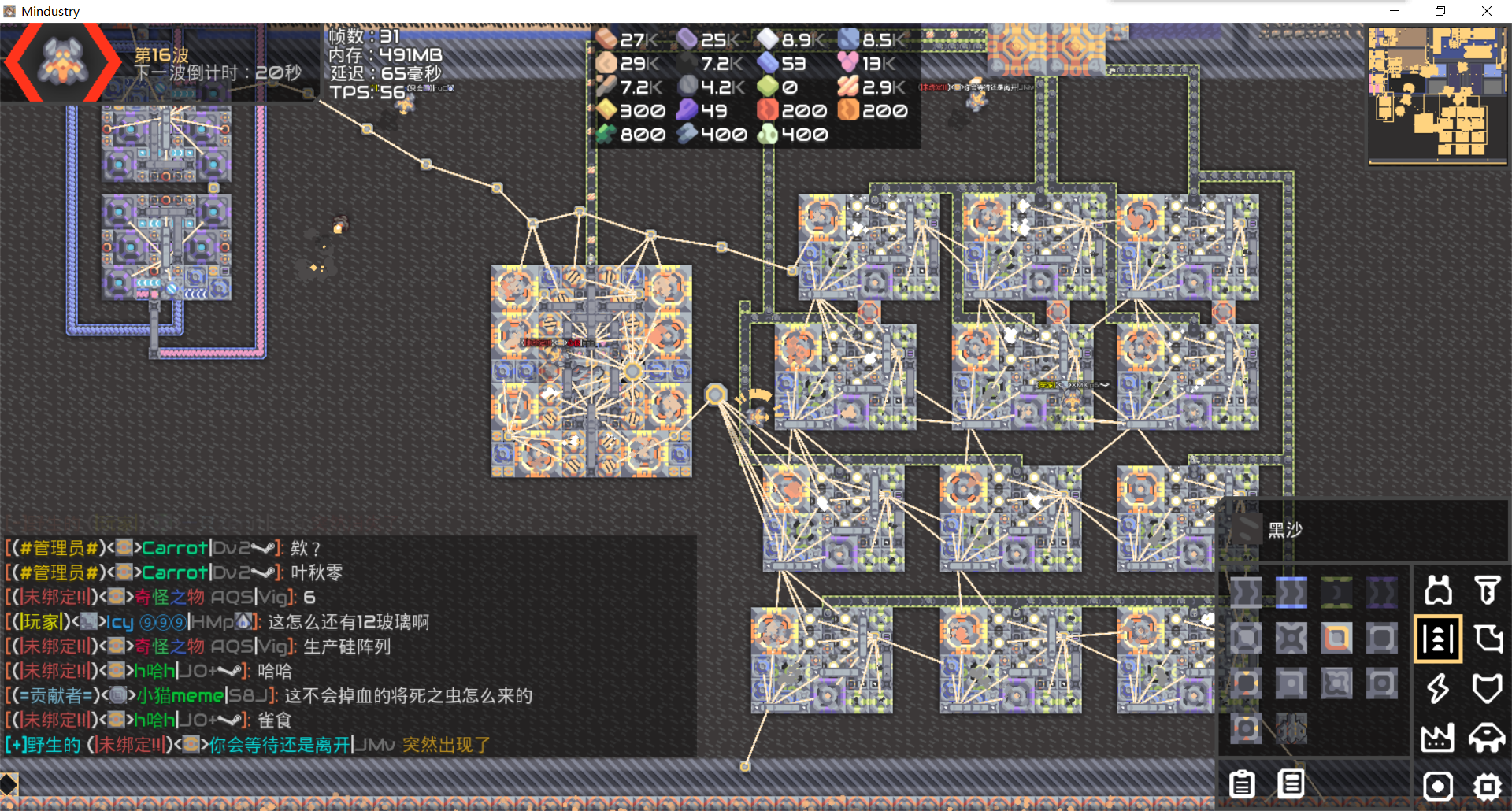Open the production drill category
The width and height of the screenshot is (1512, 811).
point(1487,590)
